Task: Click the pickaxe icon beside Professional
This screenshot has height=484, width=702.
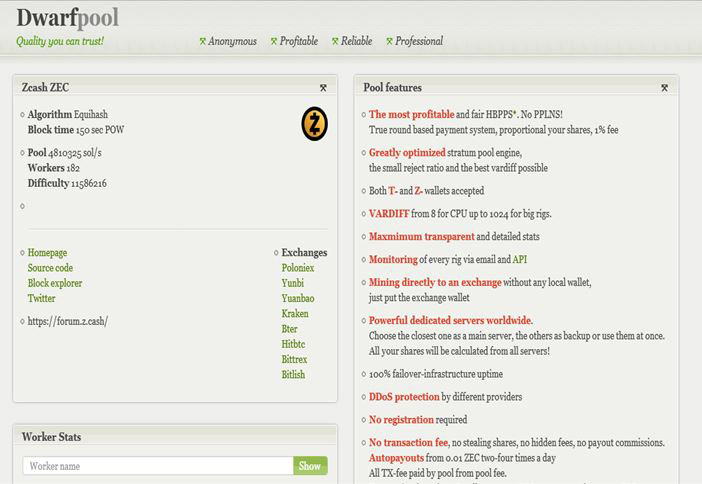Action: tap(389, 42)
